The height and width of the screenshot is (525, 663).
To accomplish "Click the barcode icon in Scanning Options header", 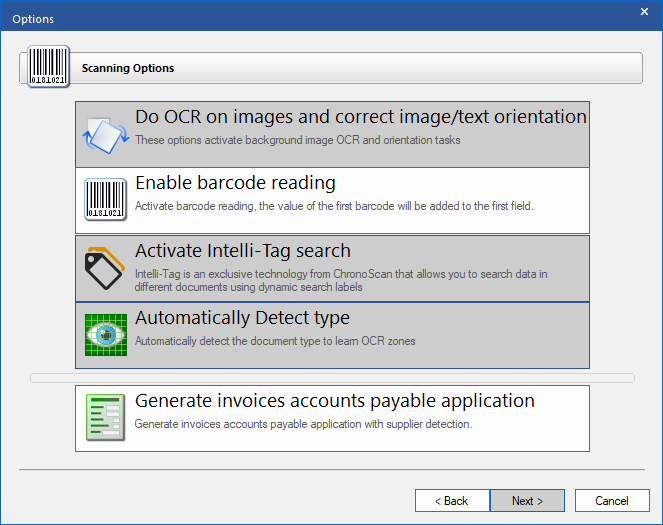I will (48, 66).
